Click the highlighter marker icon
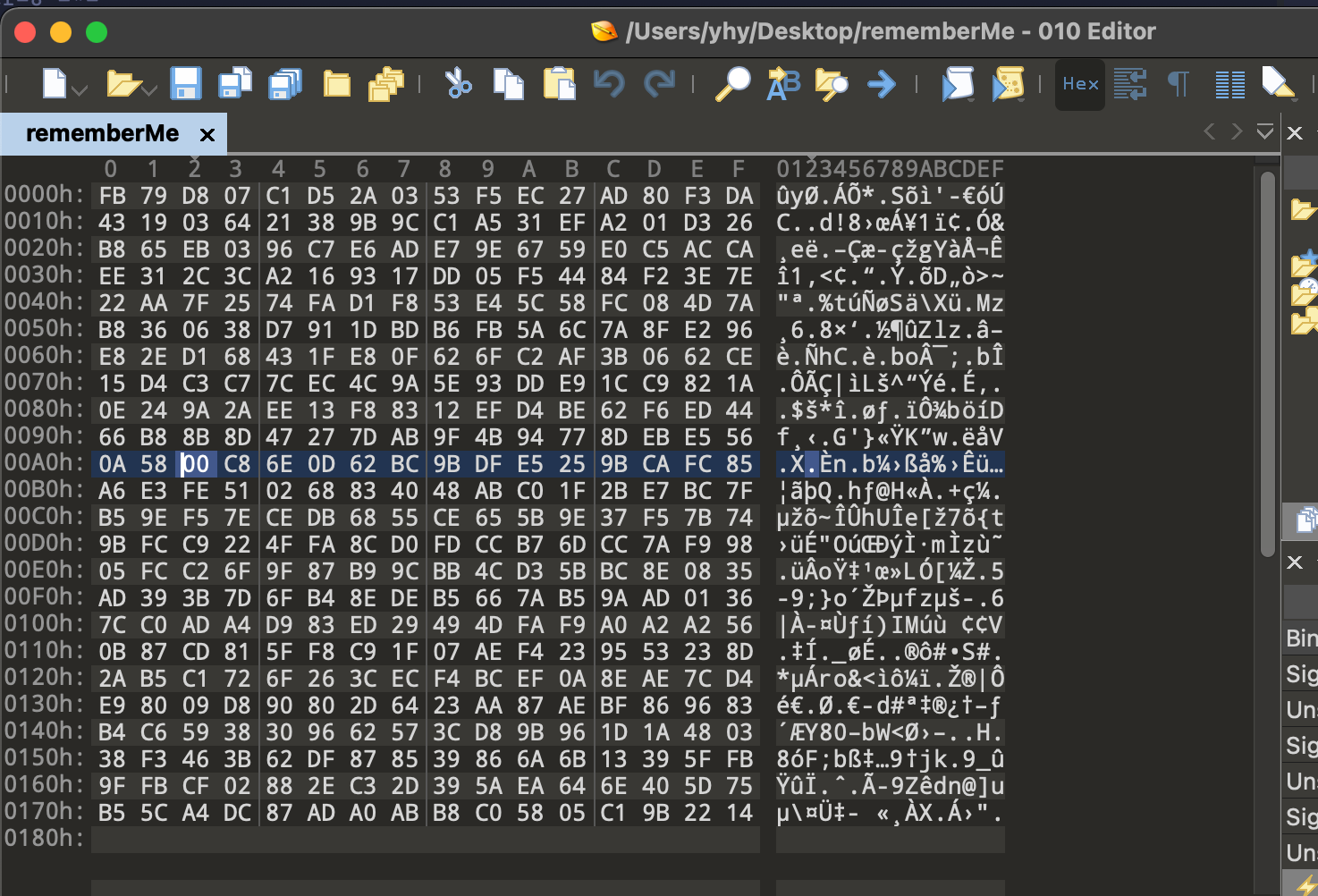Image resolution: width=1318 pixels, height=896 pixels. tap(1279, 84)
